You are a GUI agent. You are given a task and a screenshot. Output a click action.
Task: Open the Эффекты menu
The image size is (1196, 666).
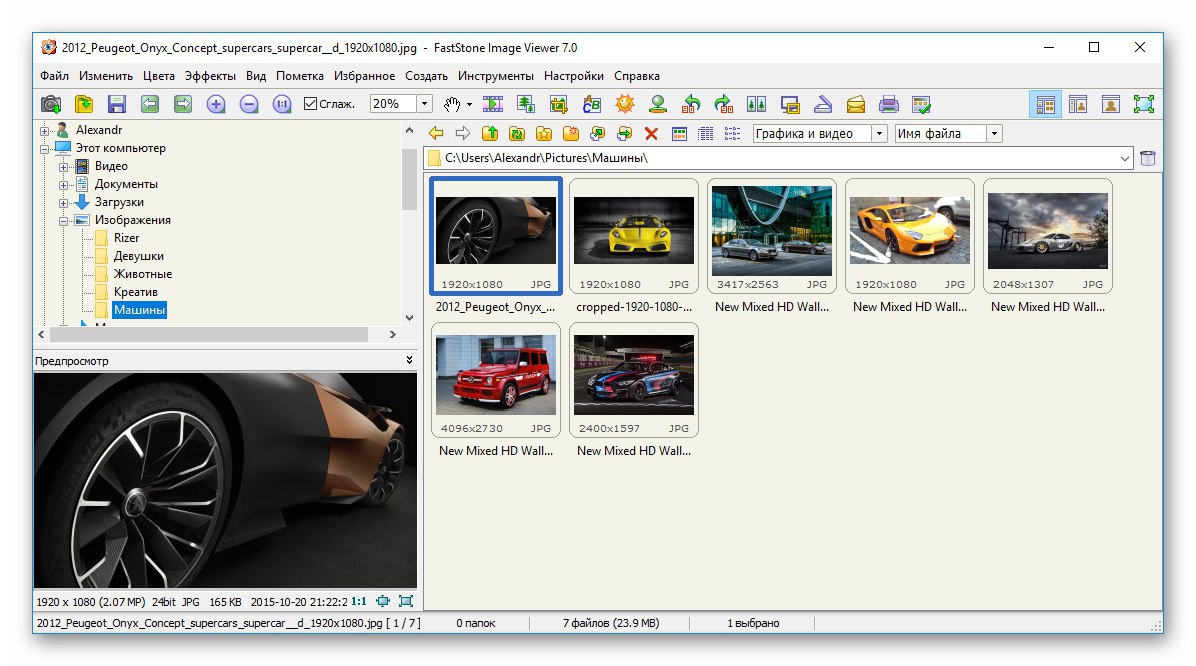tap(210, 76)
